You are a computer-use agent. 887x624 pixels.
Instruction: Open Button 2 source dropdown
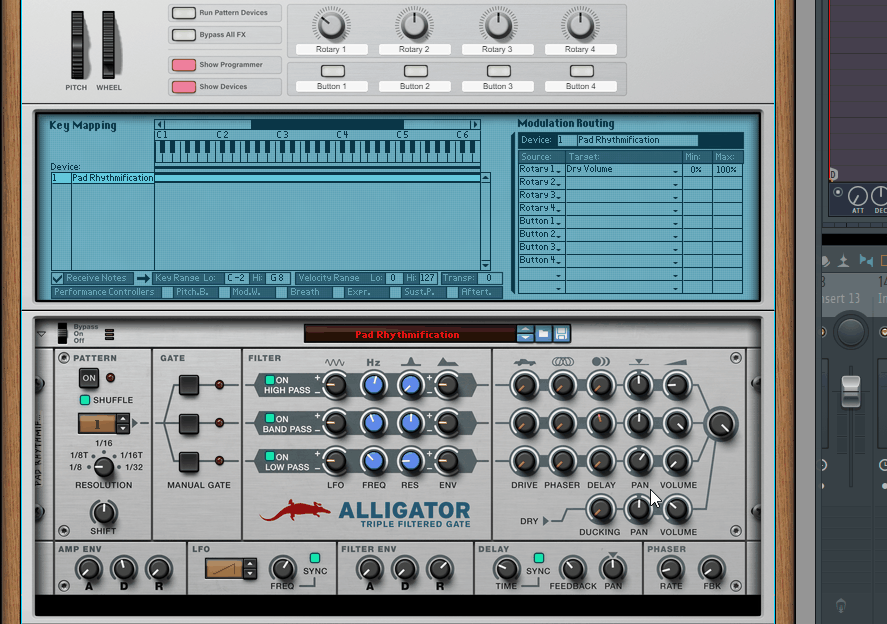click(541, 234)
